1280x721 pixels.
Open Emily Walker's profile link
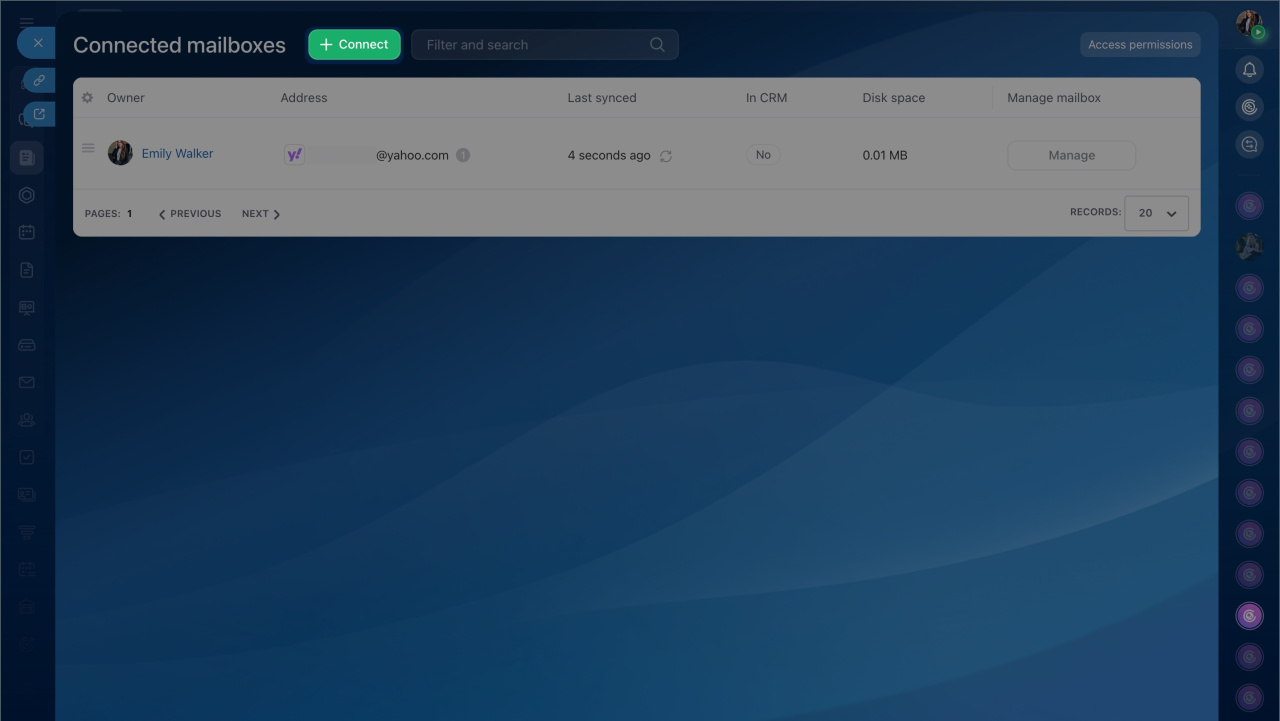[x=177, y=154]
